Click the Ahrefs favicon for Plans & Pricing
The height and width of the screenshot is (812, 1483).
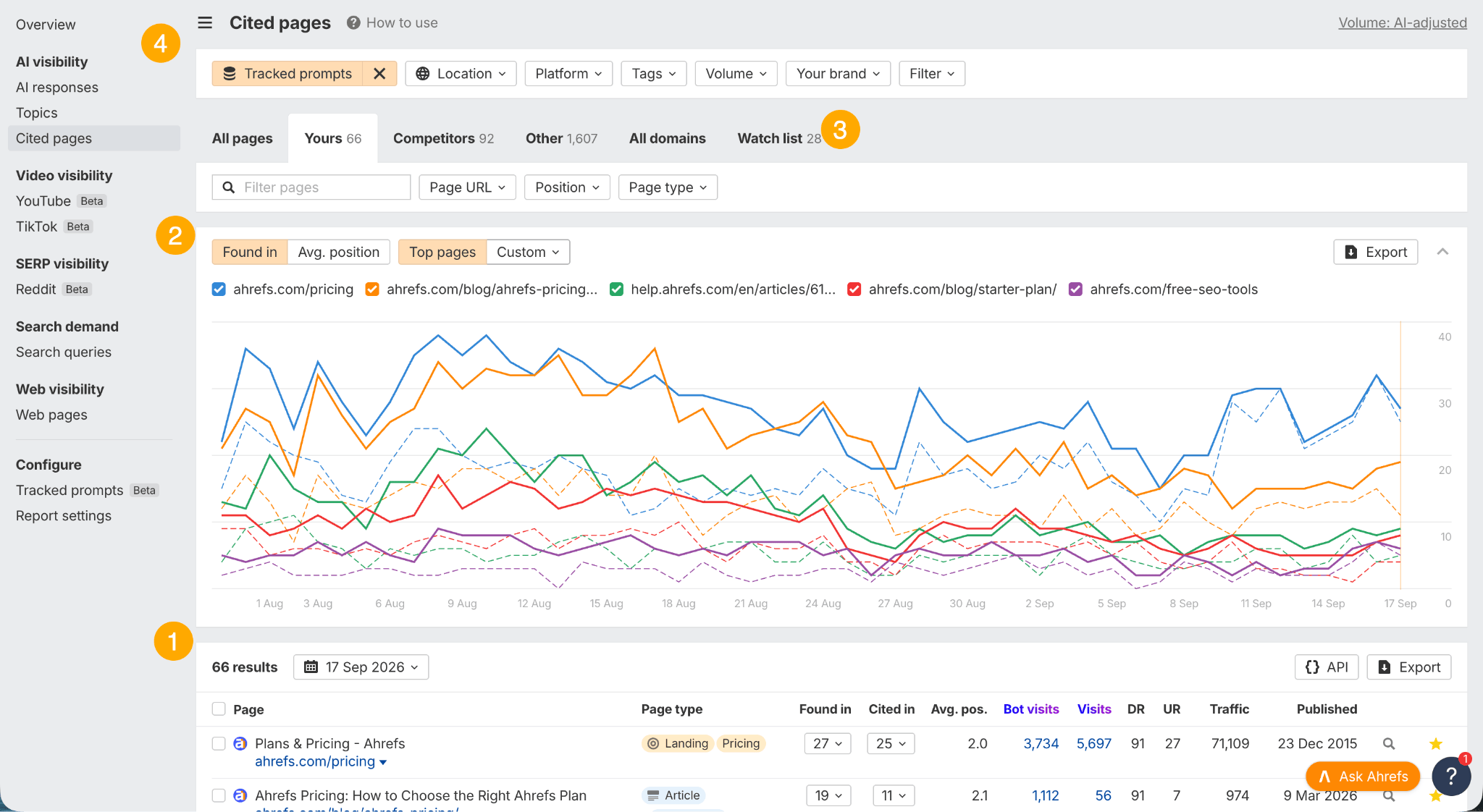pyautogui.click(x=240, y=743)
